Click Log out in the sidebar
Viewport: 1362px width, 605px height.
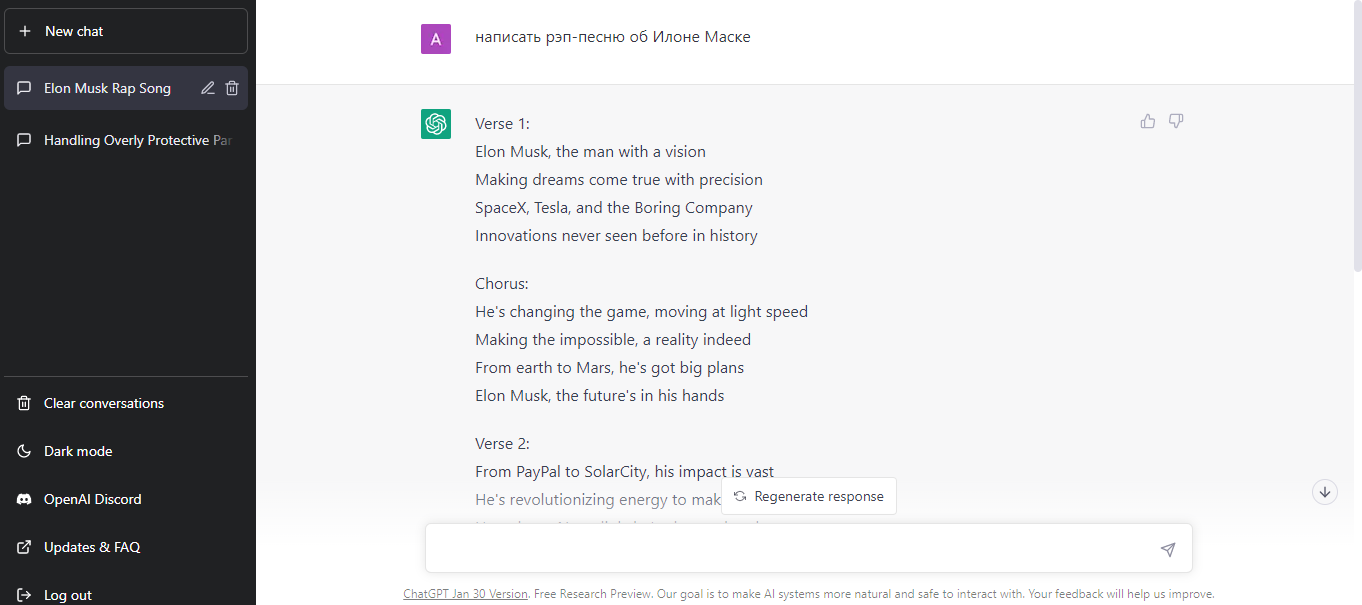68,595
